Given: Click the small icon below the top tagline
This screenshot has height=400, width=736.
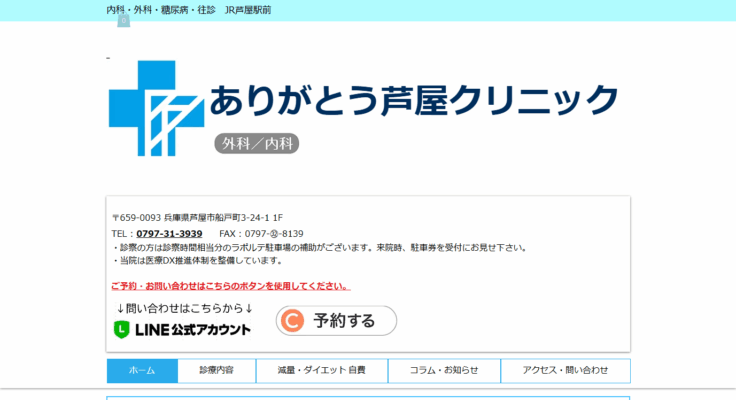Looking at the screenshot, I should point(124,21).
